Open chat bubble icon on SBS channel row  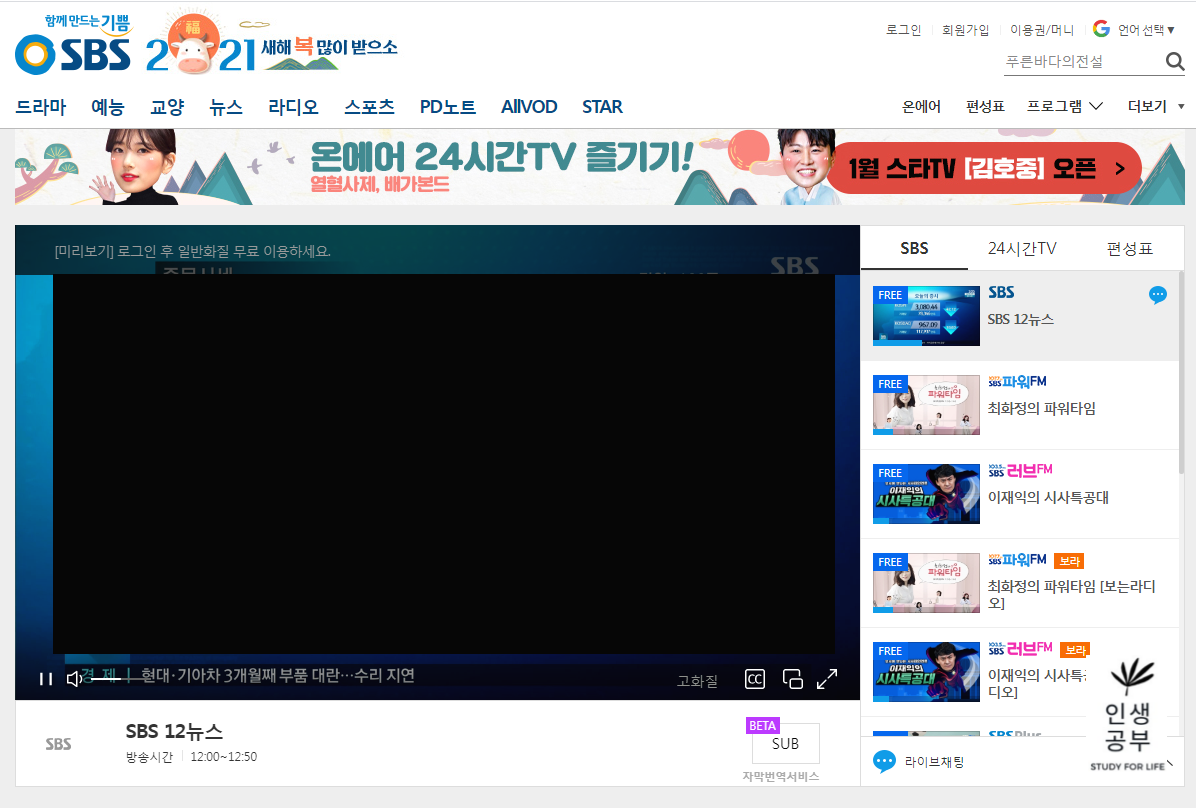(1158, 295)
